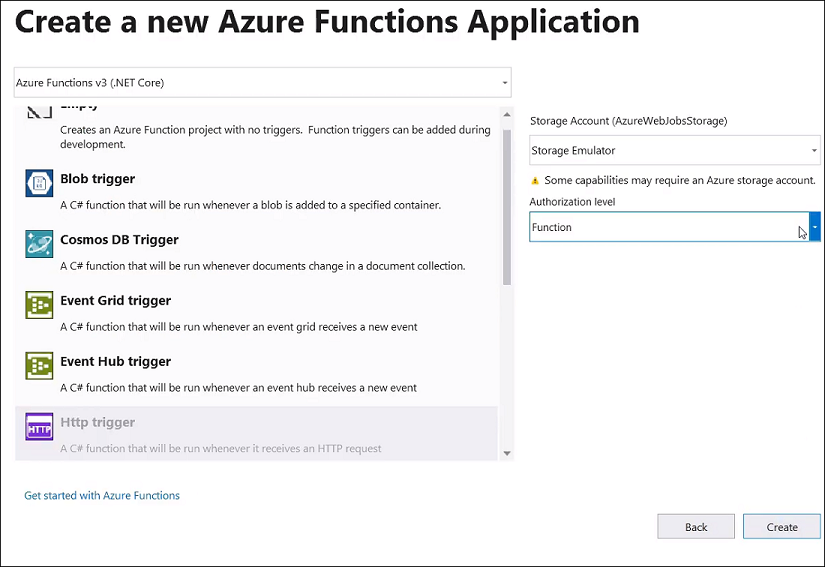
Task: Select the Cosmos DB Trigger template
Action: tap(256, 251)
